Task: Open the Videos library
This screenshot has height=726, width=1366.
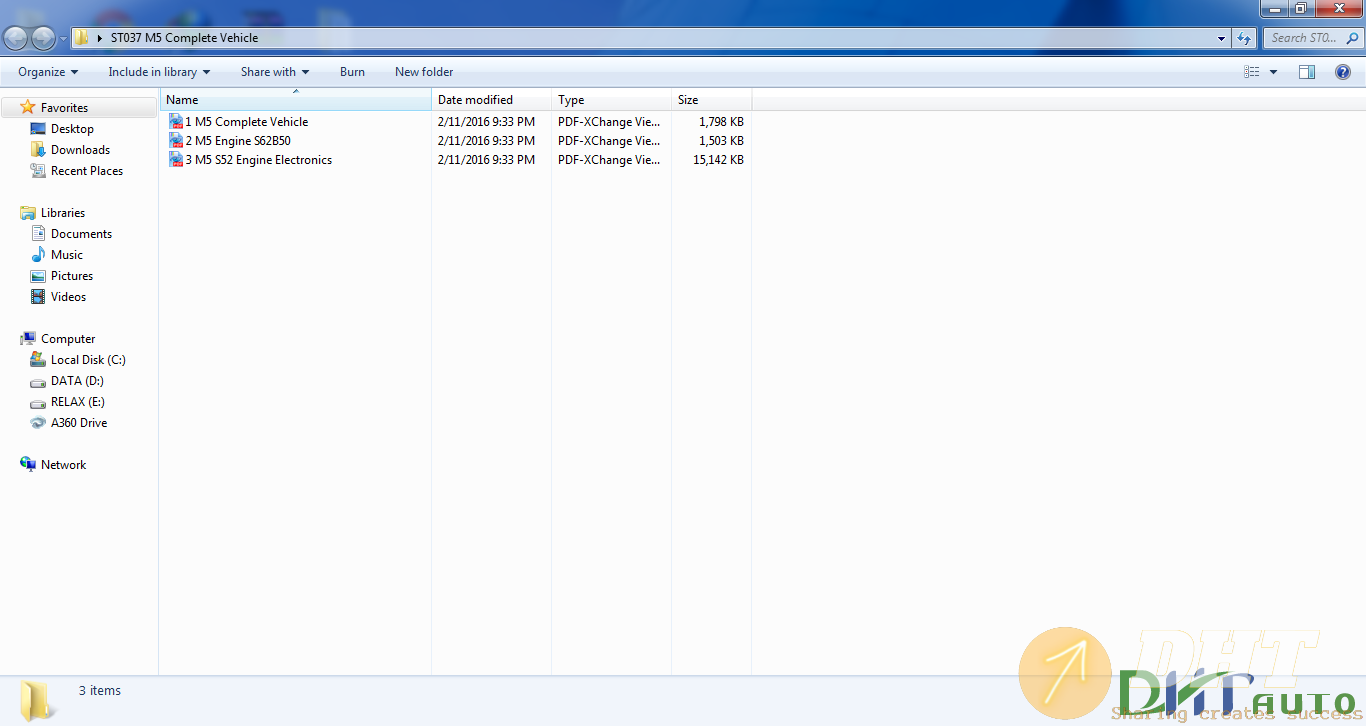Action: pyautogui.click(x=68, y=297)
